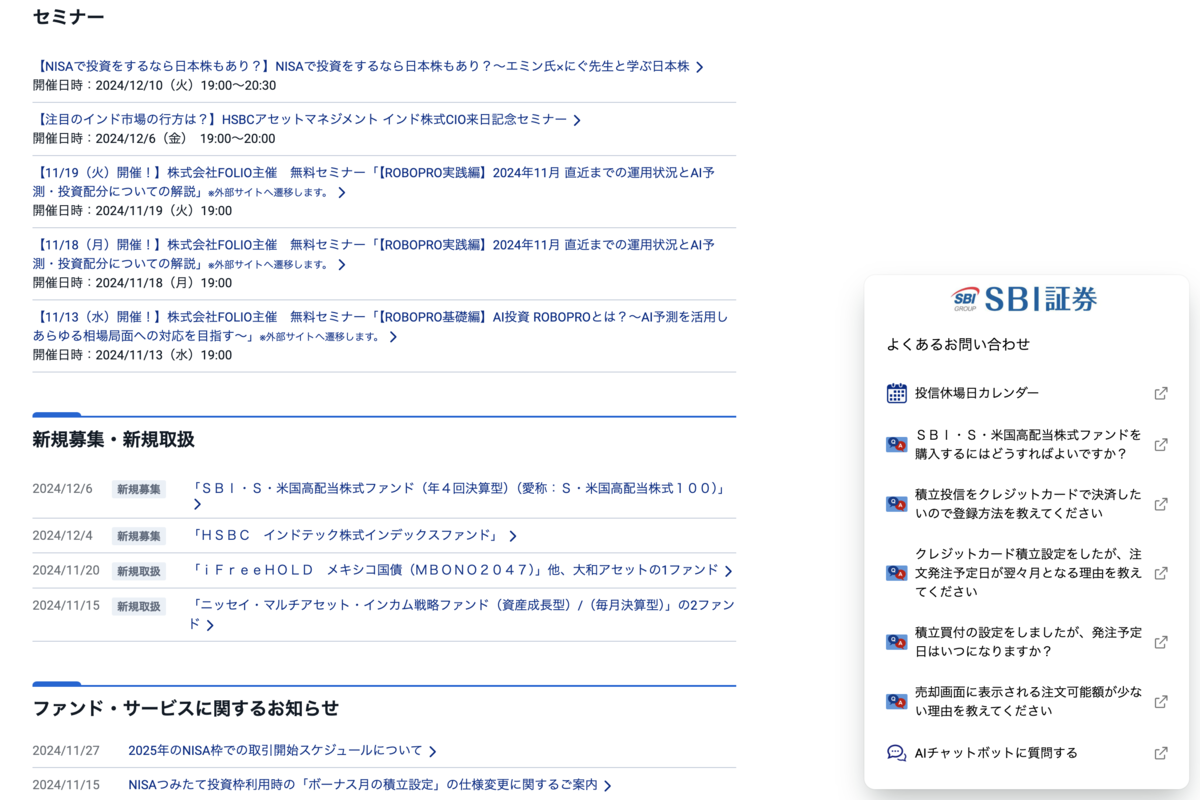1200x800 pixels.
Task: Click date text 開催日時：2024/12/10（火）19:00〜20:30
Action: [155, 86]
